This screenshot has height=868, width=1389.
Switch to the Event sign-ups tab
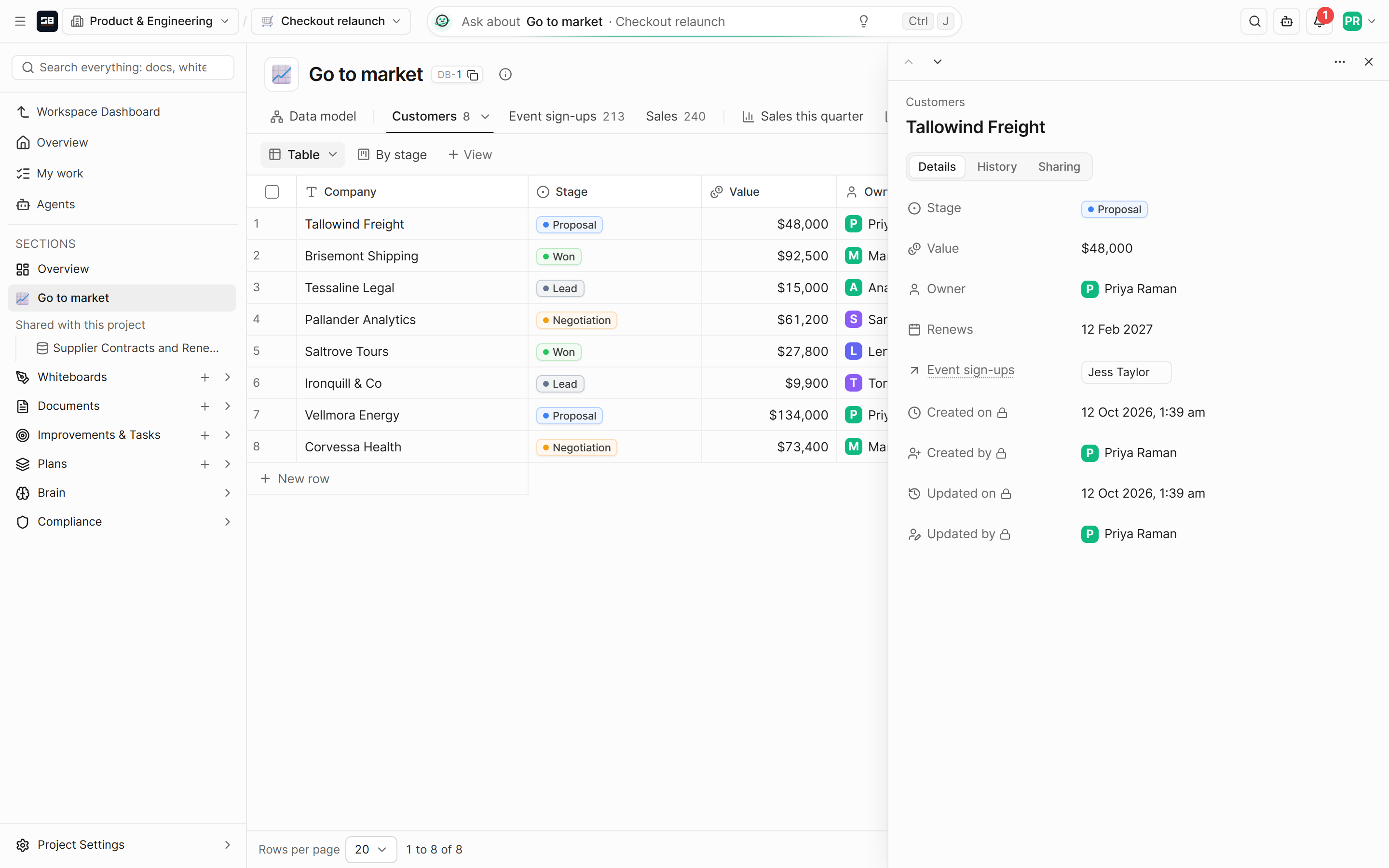(x=566, y=117)
